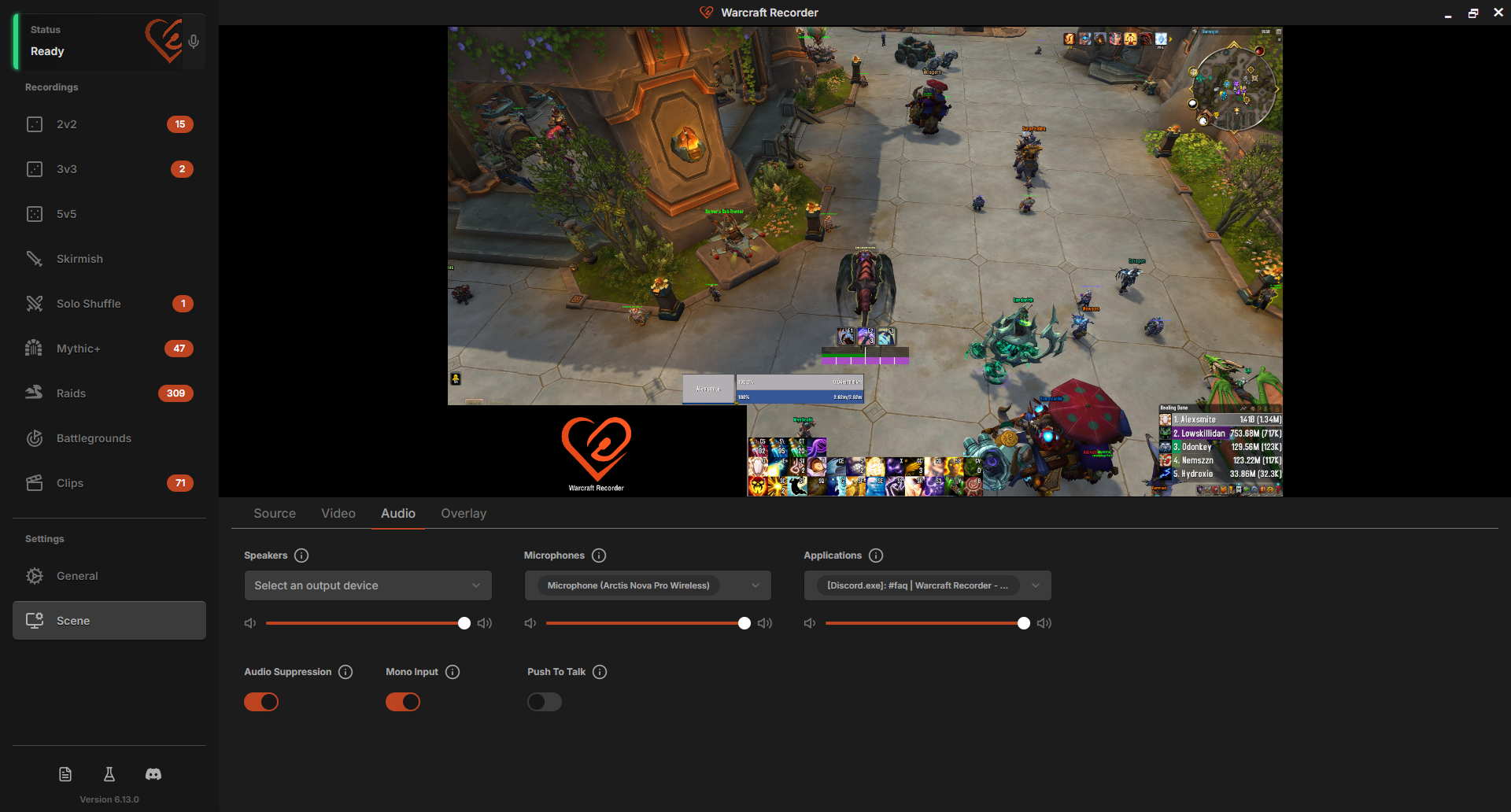Click the info icon next to Speakers
The height and width of the screenshot is (812, 1511).
(x=301, y=555)
